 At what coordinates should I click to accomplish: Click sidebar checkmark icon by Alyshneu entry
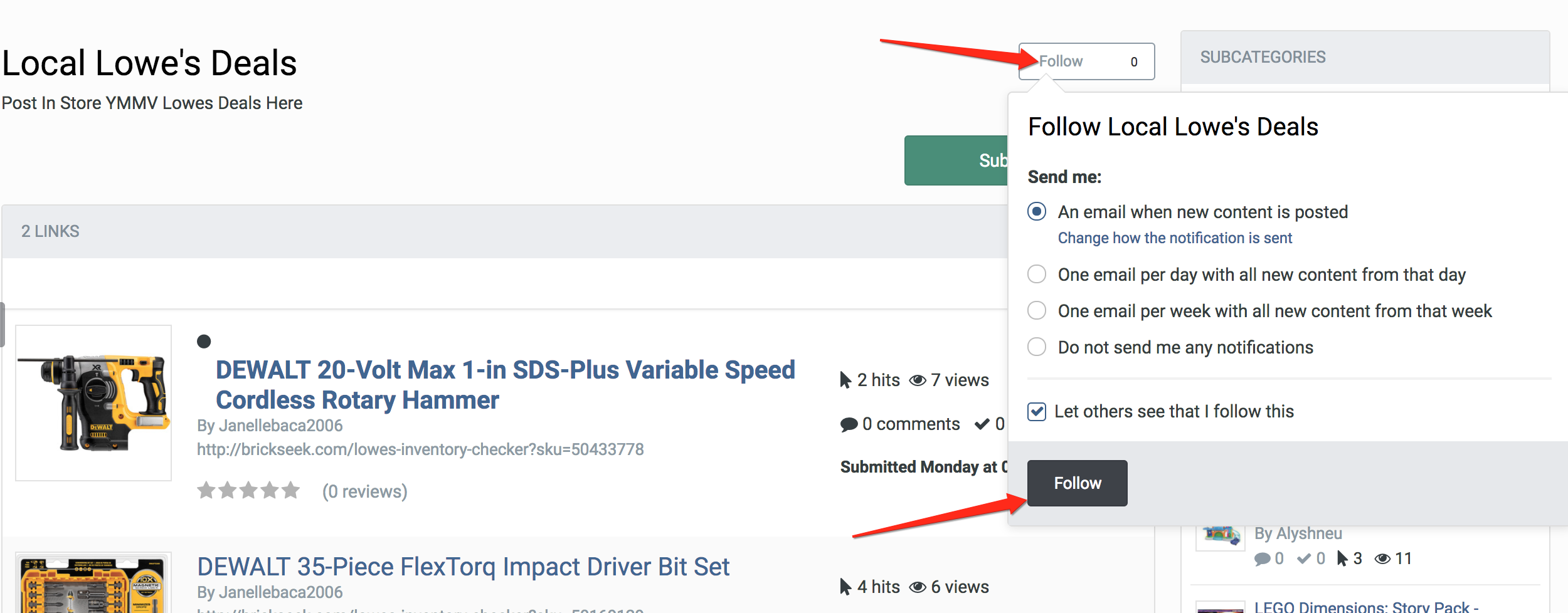1304,558
